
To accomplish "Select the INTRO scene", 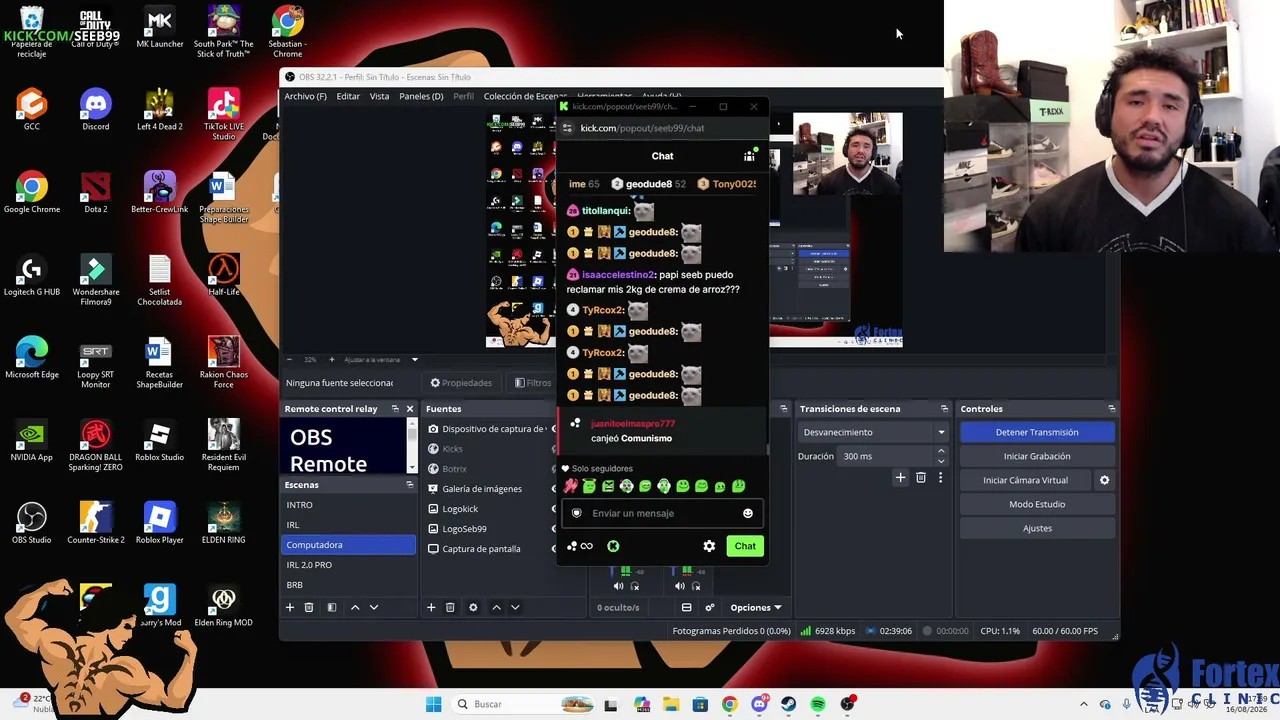I will (x=349, y=505).
